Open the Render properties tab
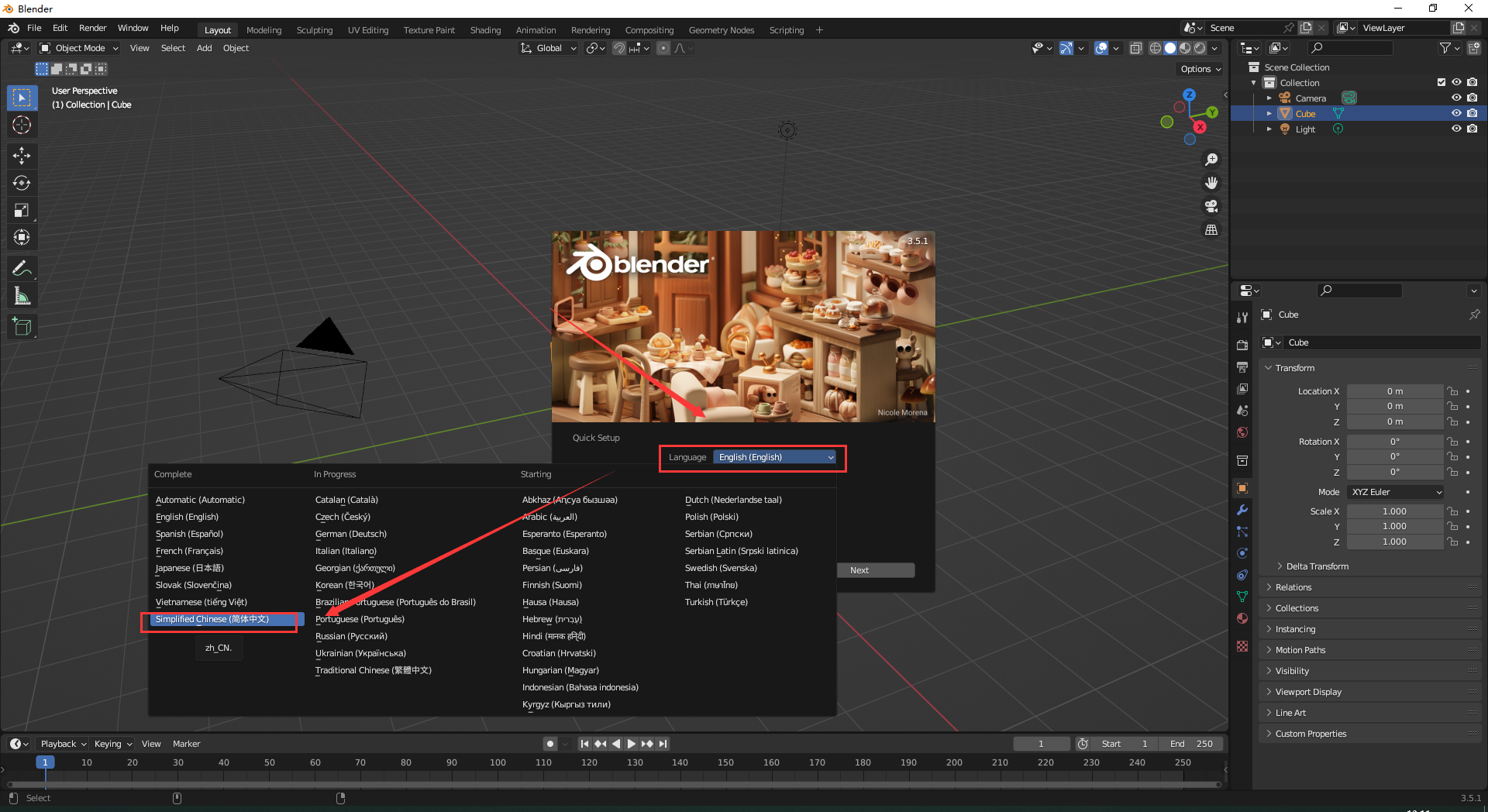The width and height of the screenshot is (1488, 812). (1242, 344)
